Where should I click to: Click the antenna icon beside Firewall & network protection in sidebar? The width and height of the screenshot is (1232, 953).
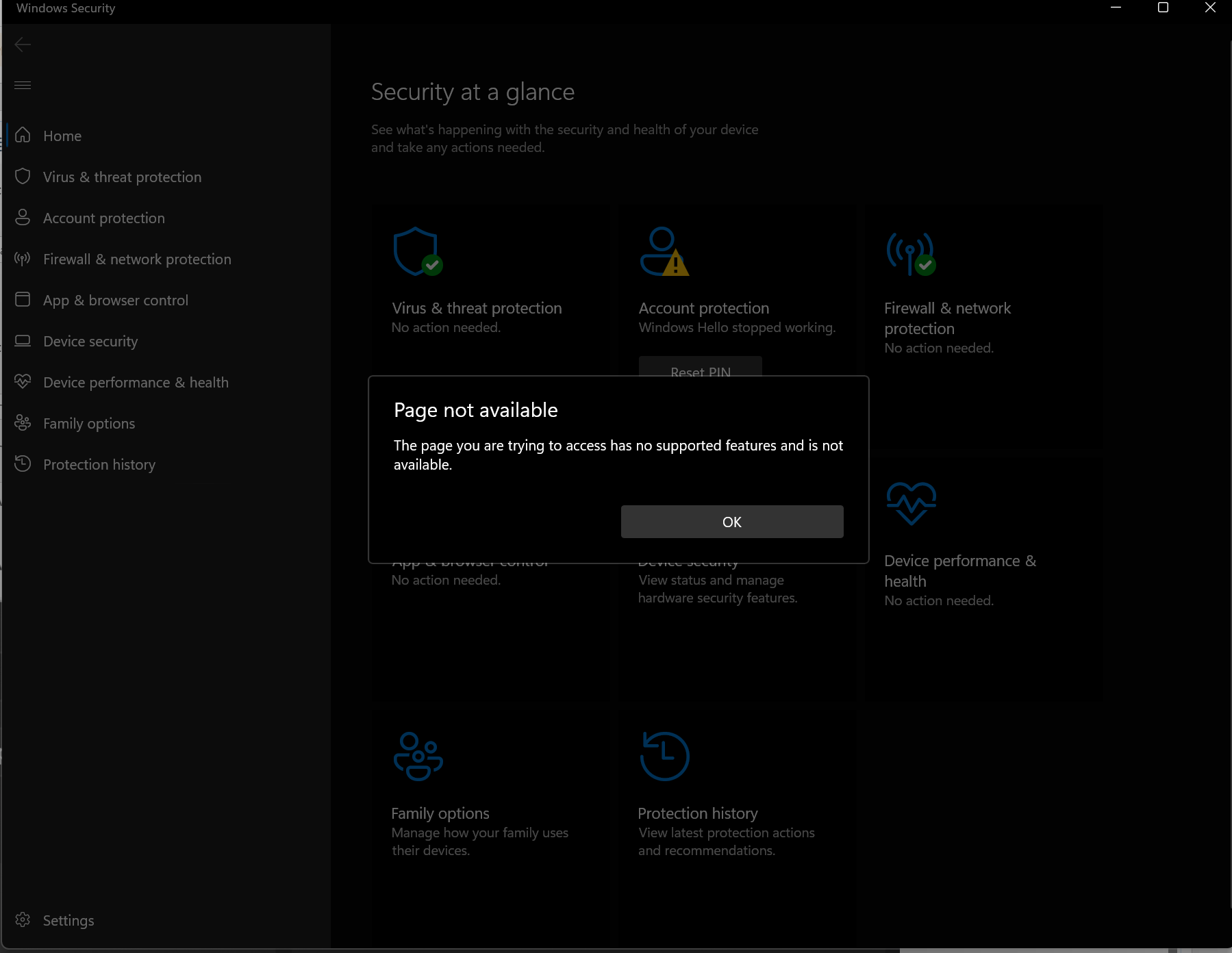point(23,258)
